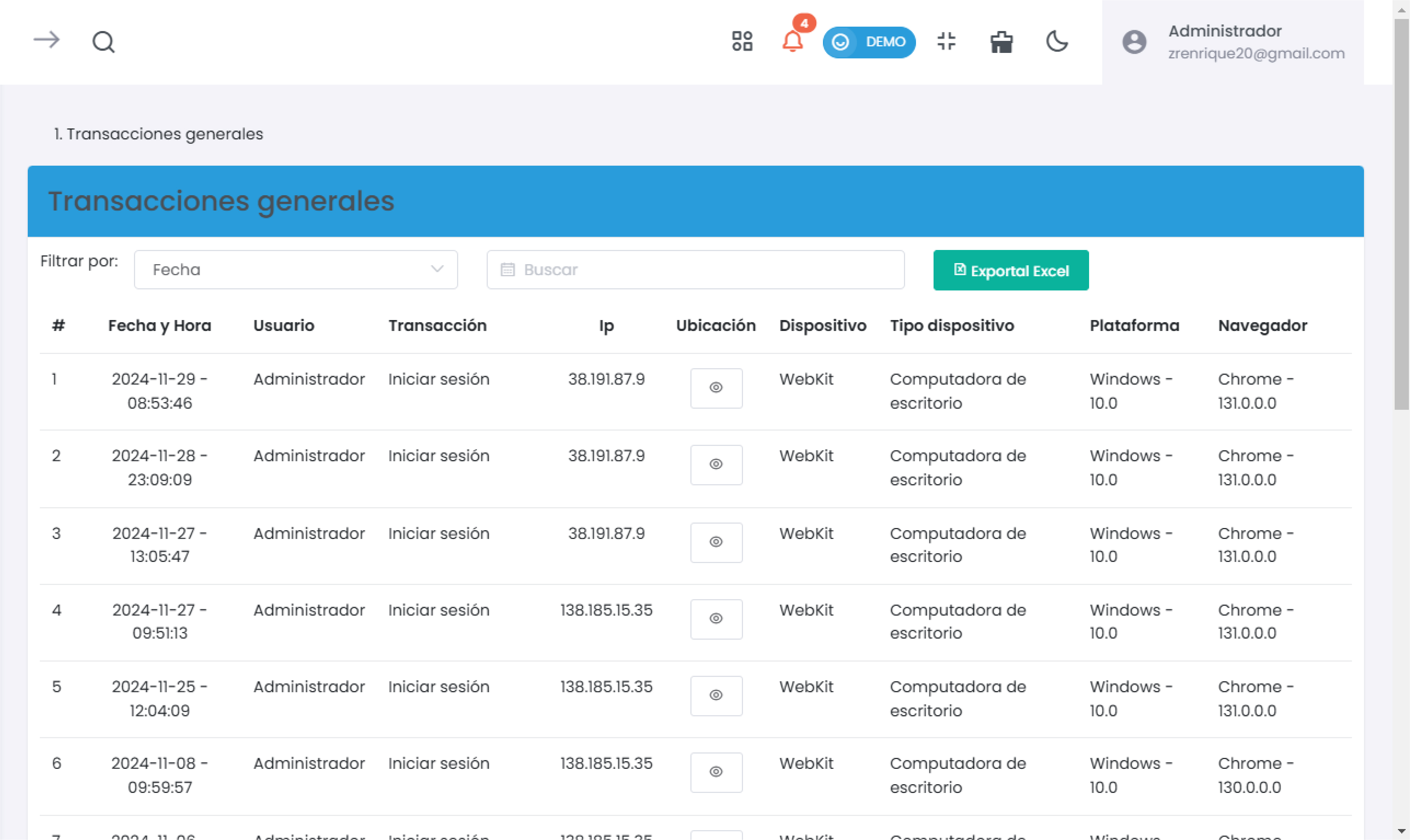This screenshot has height=840, width=1410.
Task: Open search with the magnifier icon
Action: pyautogui.click(x=104, y=42)
